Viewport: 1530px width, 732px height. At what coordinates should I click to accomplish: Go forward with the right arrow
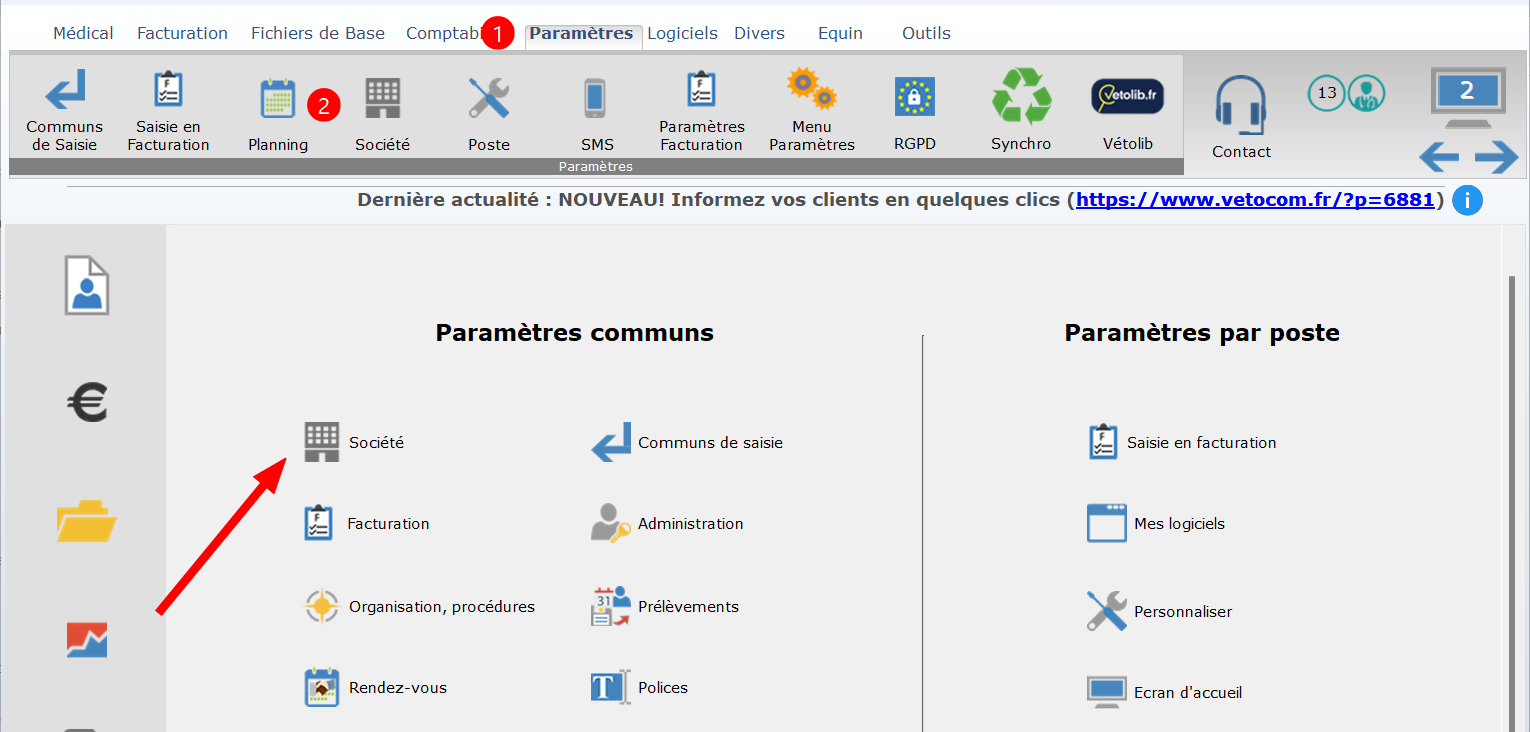1497,157
